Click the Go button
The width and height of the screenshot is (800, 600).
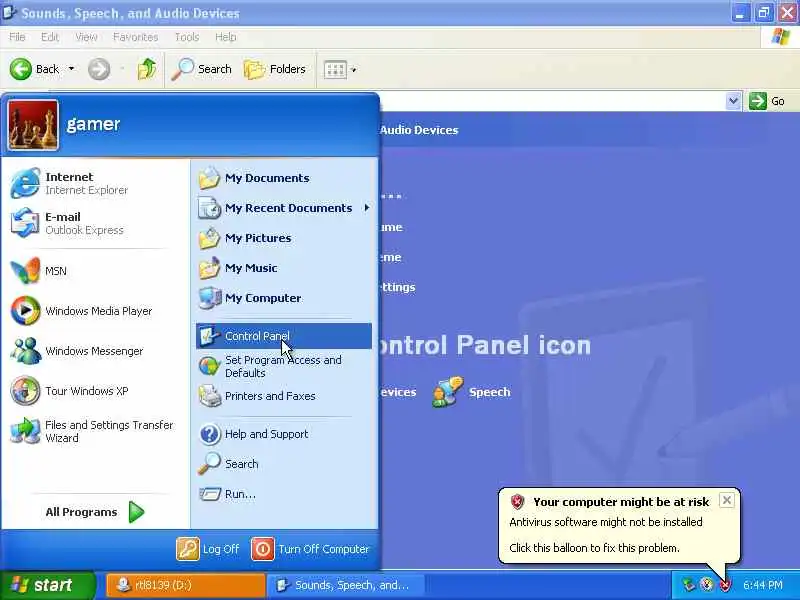click(x=767, y=101)
